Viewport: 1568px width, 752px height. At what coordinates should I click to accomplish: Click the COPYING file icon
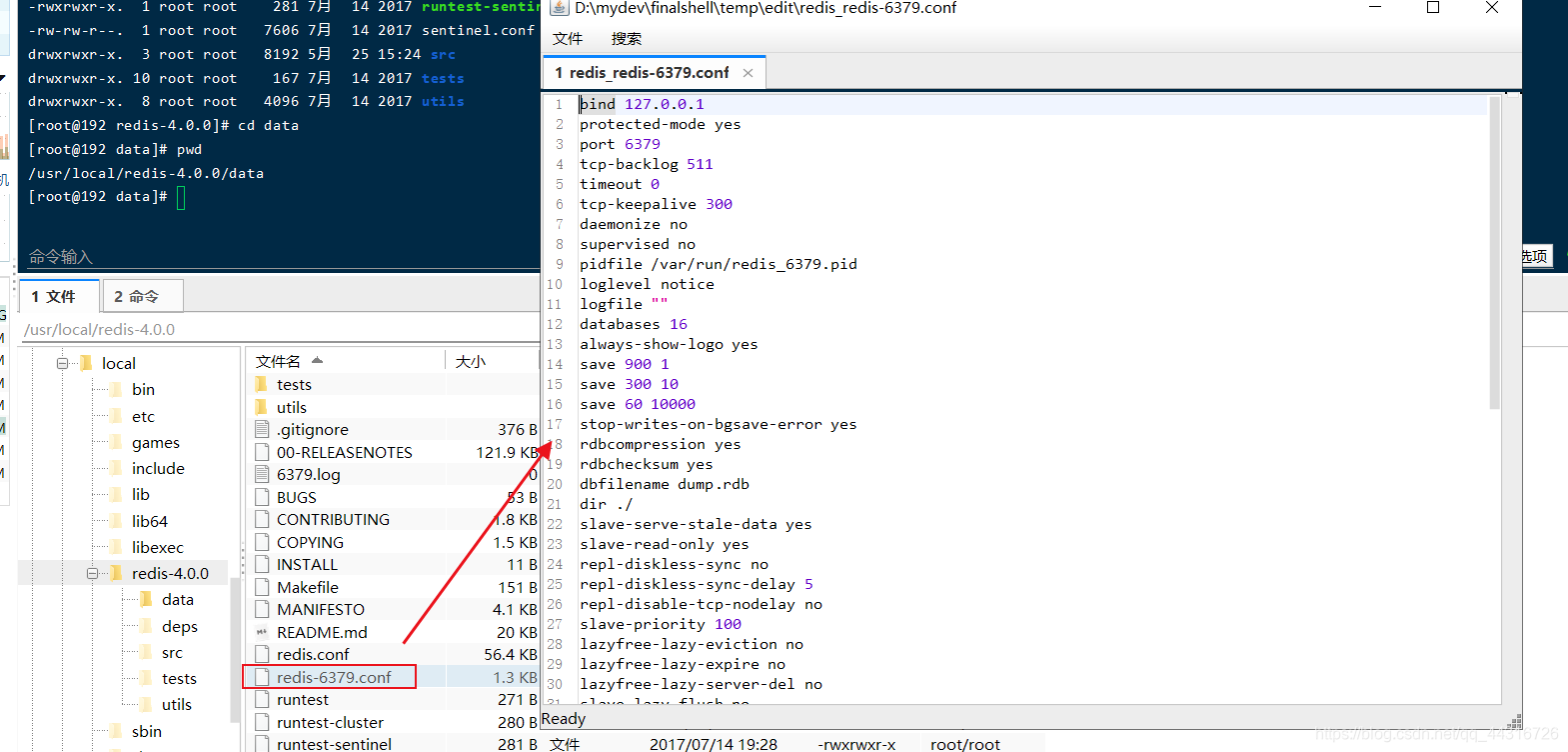click(x=262, y=542)
